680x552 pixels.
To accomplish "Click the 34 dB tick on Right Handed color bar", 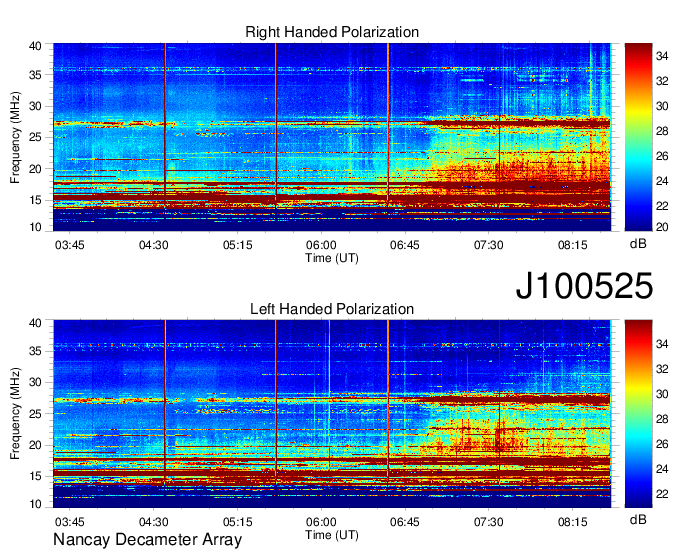I will pyautogui.click(x=662, y=56).
